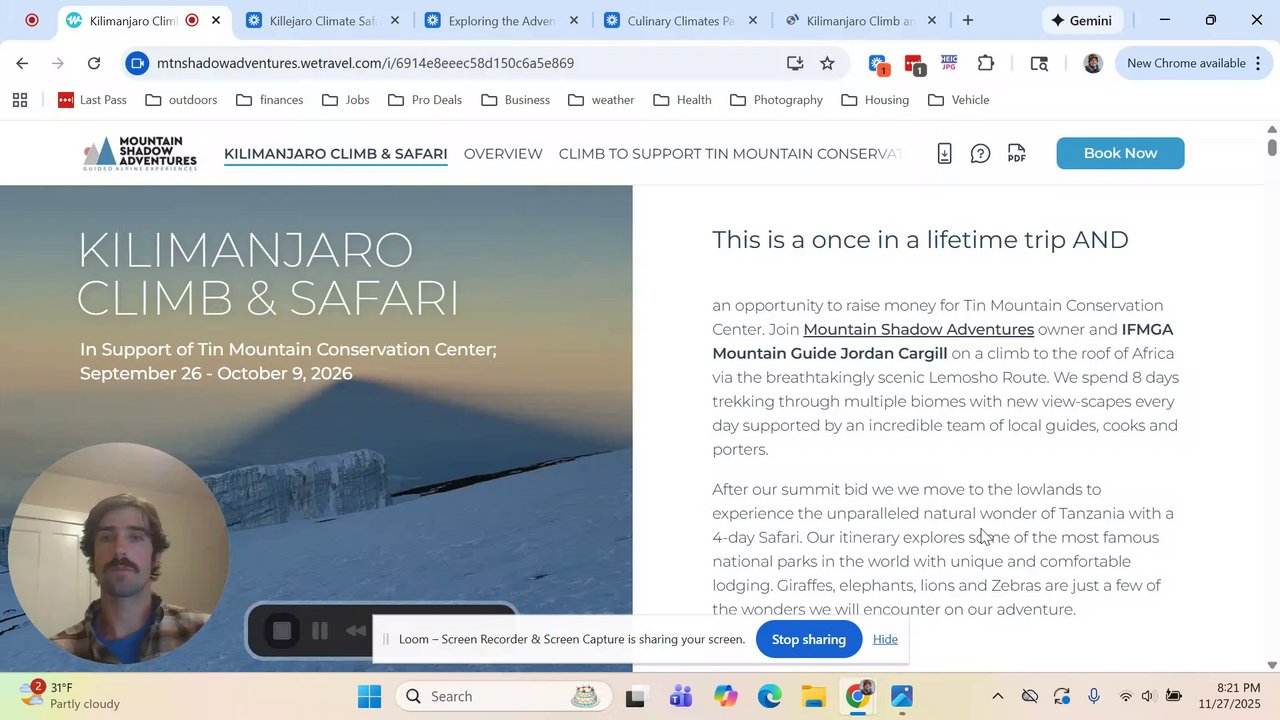Open the Last Pass bookmark
Viewport: 1280px width, 720px height.
(93, 100)
